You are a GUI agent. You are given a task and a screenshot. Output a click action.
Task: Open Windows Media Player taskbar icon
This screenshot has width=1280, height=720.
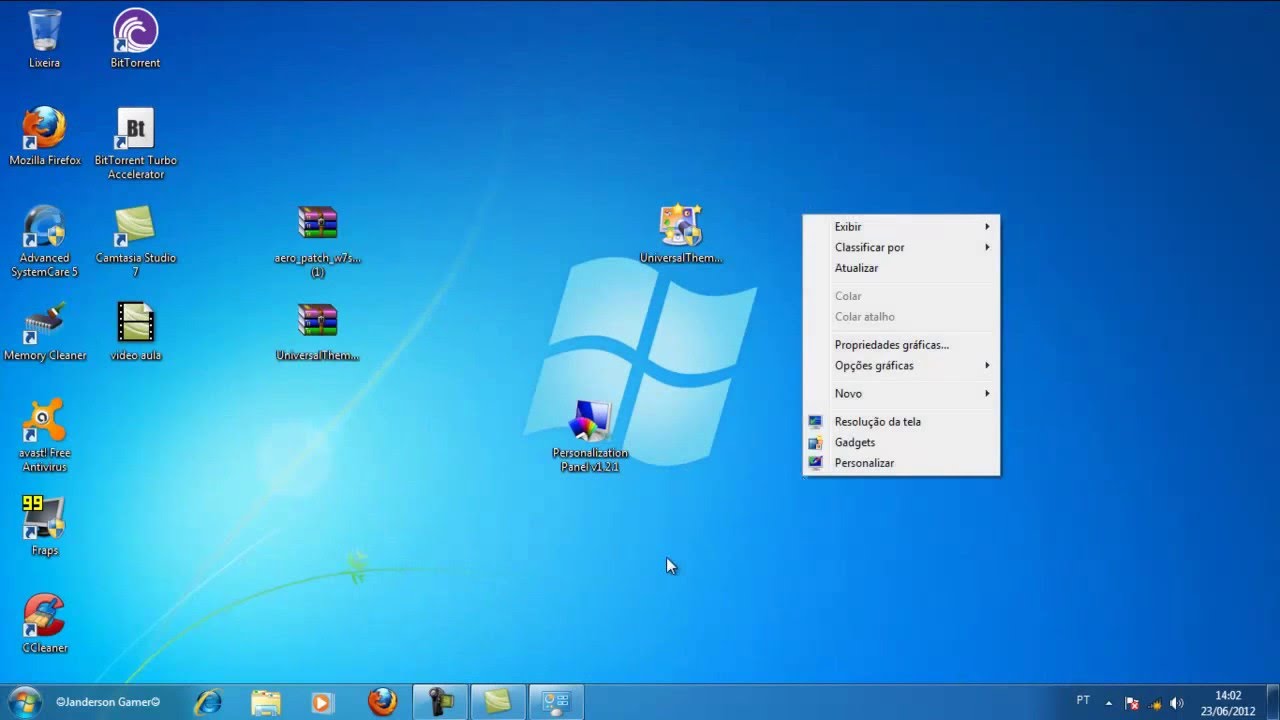pyautogui.click(x=322, y=702)
